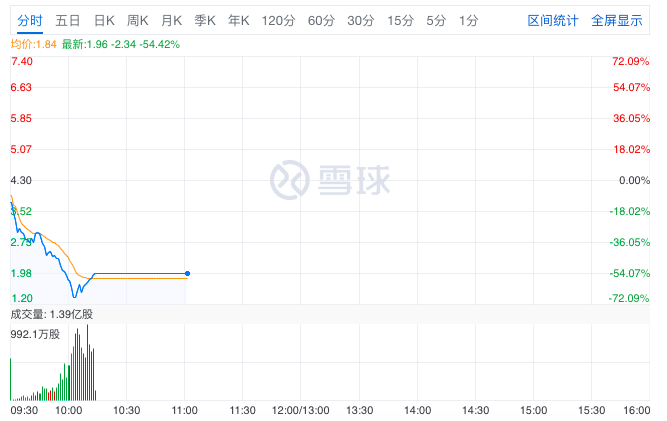This screenshot has width=667, height=421.
Task: Click the blue latest-price dot on chart
Action: coord(187,273)
